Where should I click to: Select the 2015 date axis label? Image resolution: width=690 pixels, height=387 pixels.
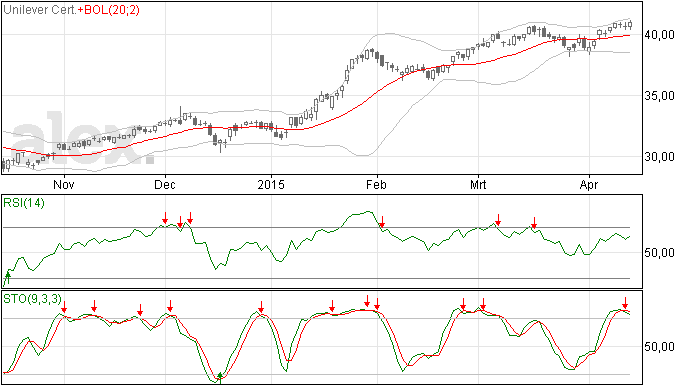(x=271, y=184)
